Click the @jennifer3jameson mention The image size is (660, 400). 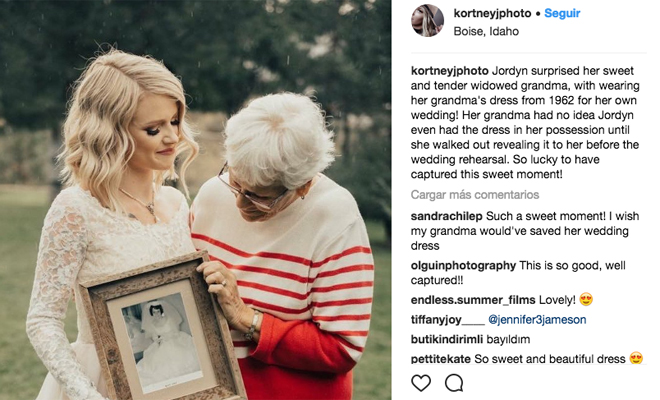tap(537, 320)
